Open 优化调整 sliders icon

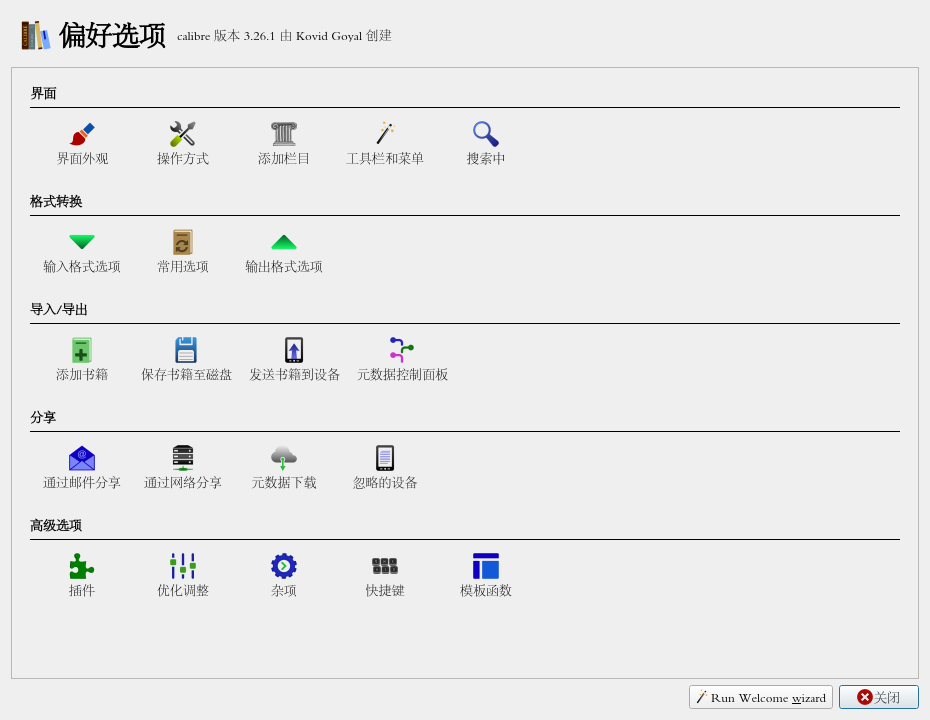182,566
